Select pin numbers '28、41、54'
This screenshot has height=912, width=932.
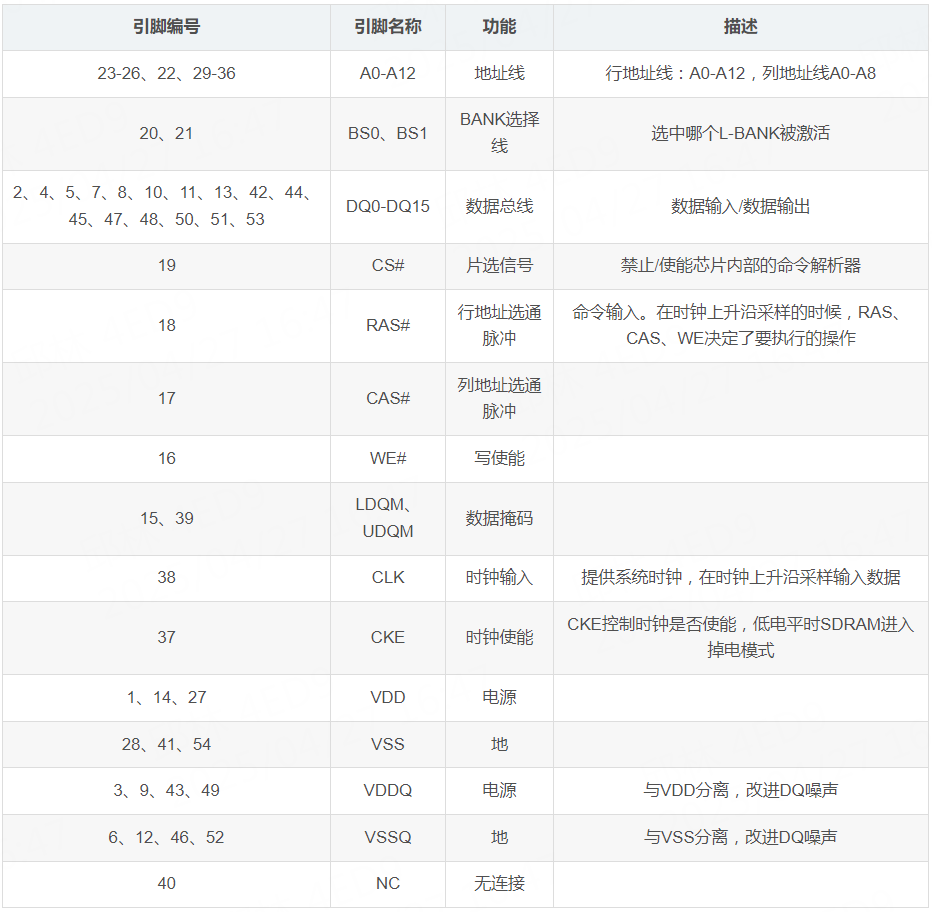coord(166,744)
